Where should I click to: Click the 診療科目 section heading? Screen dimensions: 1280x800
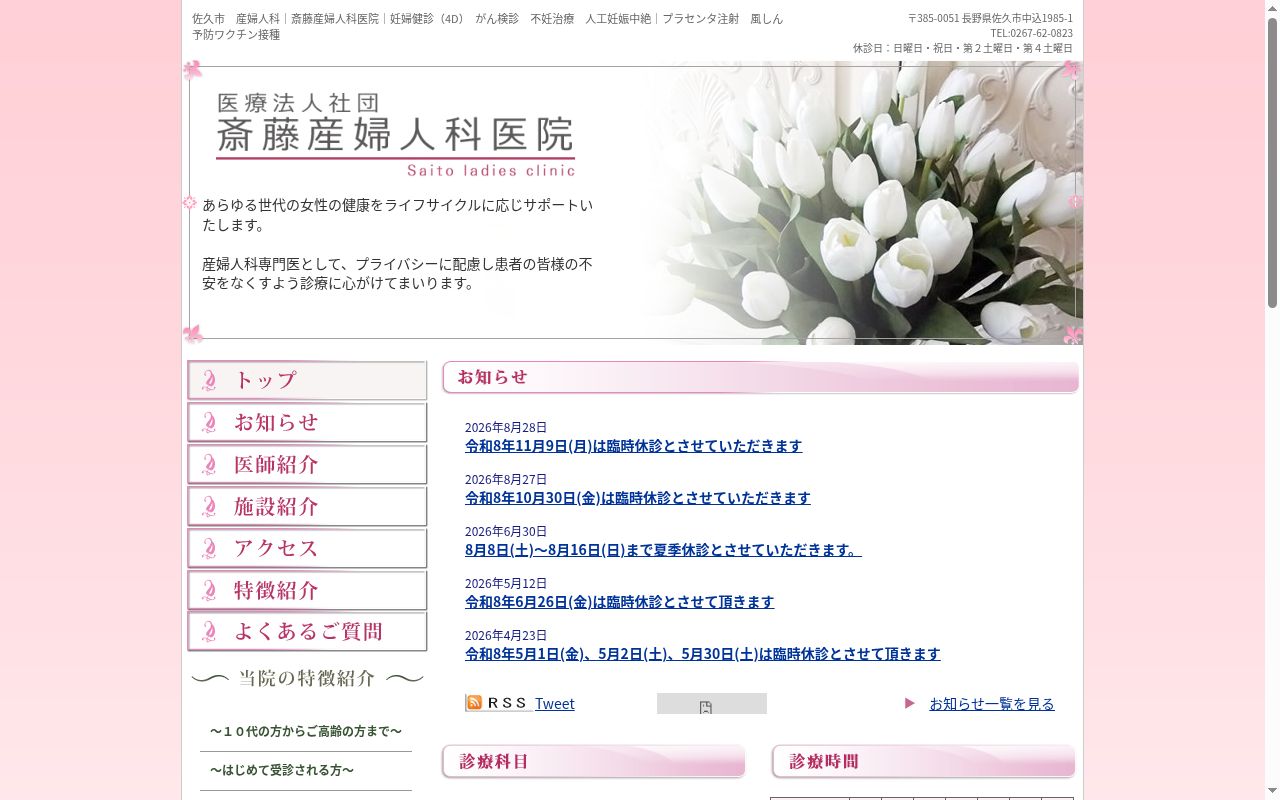point(594,762)
